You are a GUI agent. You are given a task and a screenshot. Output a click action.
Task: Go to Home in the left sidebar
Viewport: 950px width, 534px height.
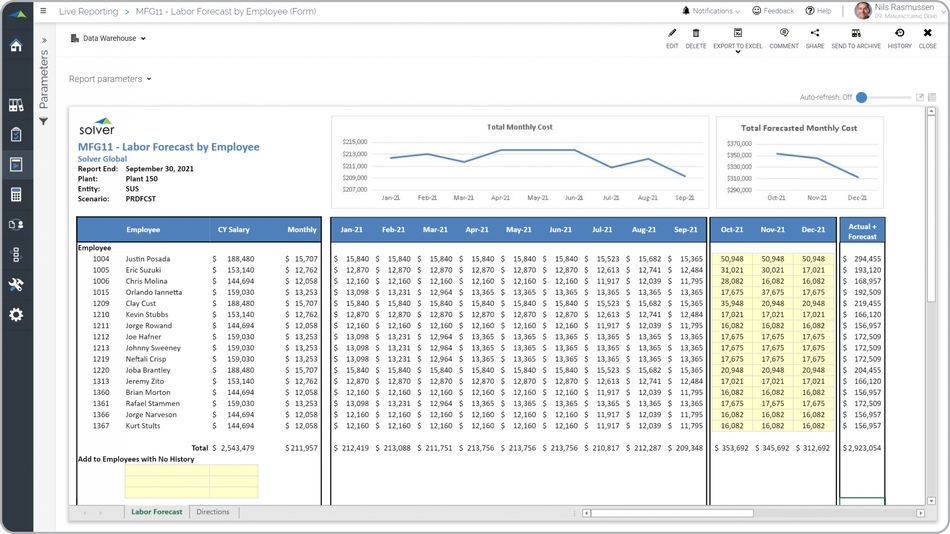[16, 46]
